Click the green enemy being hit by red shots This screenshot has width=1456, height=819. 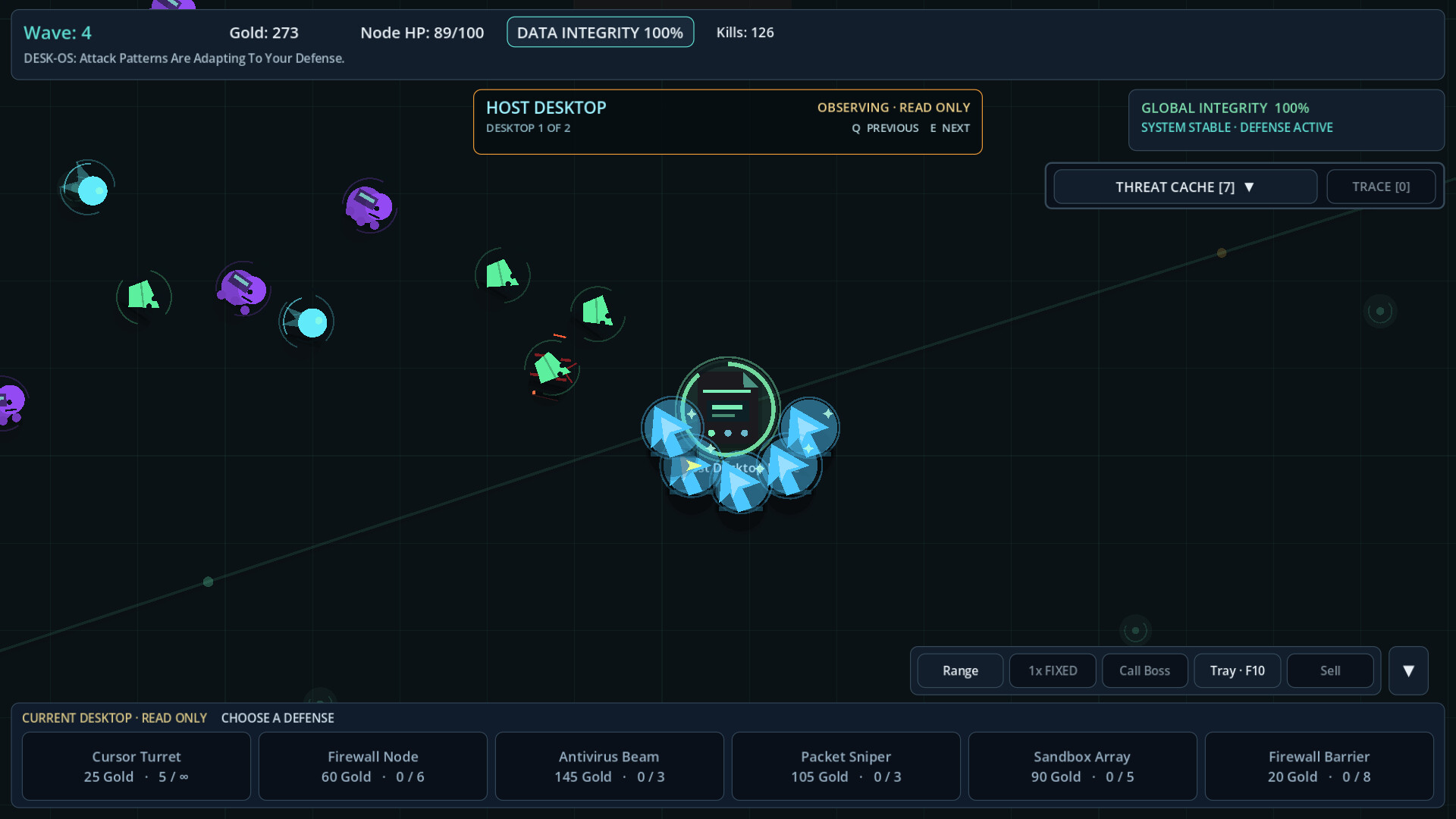pyautogui.click(x=551, y=369)
